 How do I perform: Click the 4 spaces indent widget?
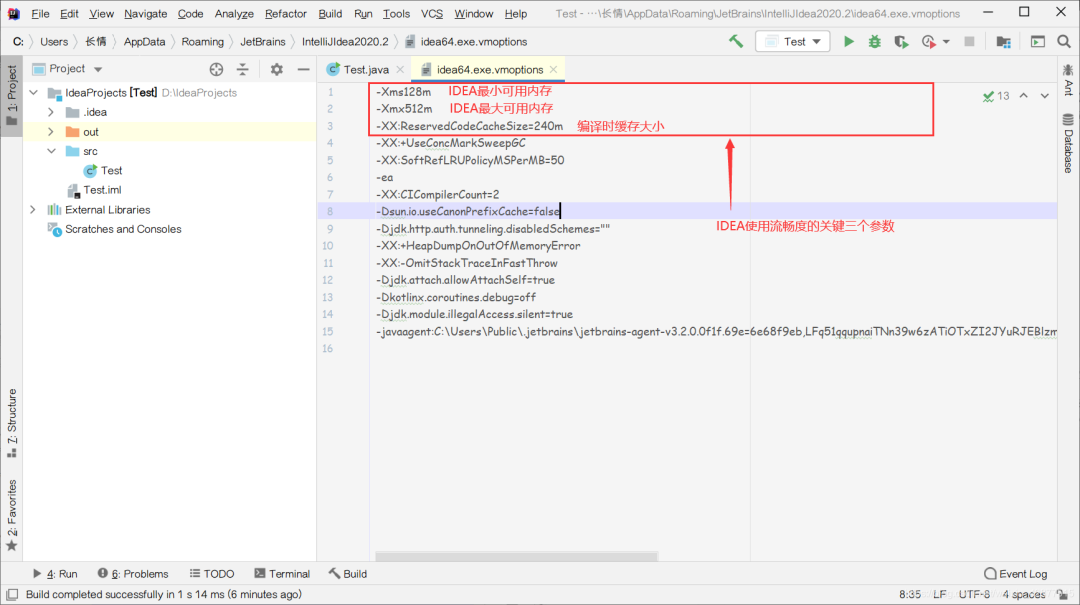click(x=1024, y=594)
